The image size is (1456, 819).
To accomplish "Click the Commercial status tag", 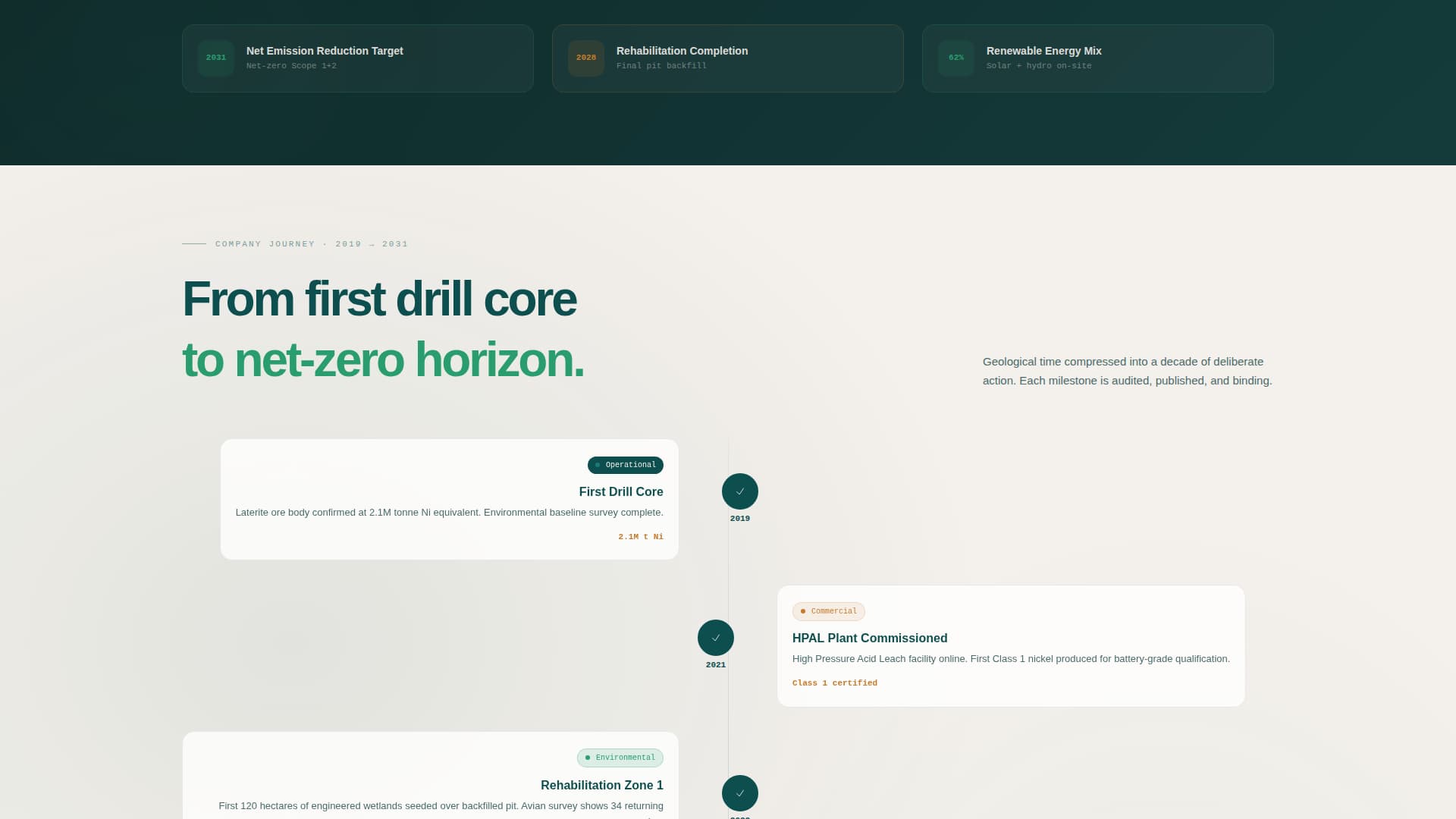I will click(x=829, y=611).
